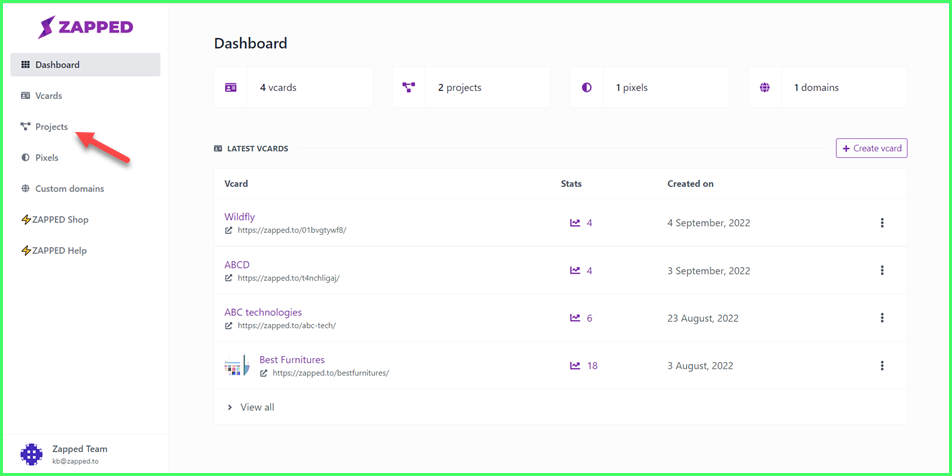Open three-dot menu for ABC technologies row
This screenshot has width=952, height=476.
tap(882, 318)
